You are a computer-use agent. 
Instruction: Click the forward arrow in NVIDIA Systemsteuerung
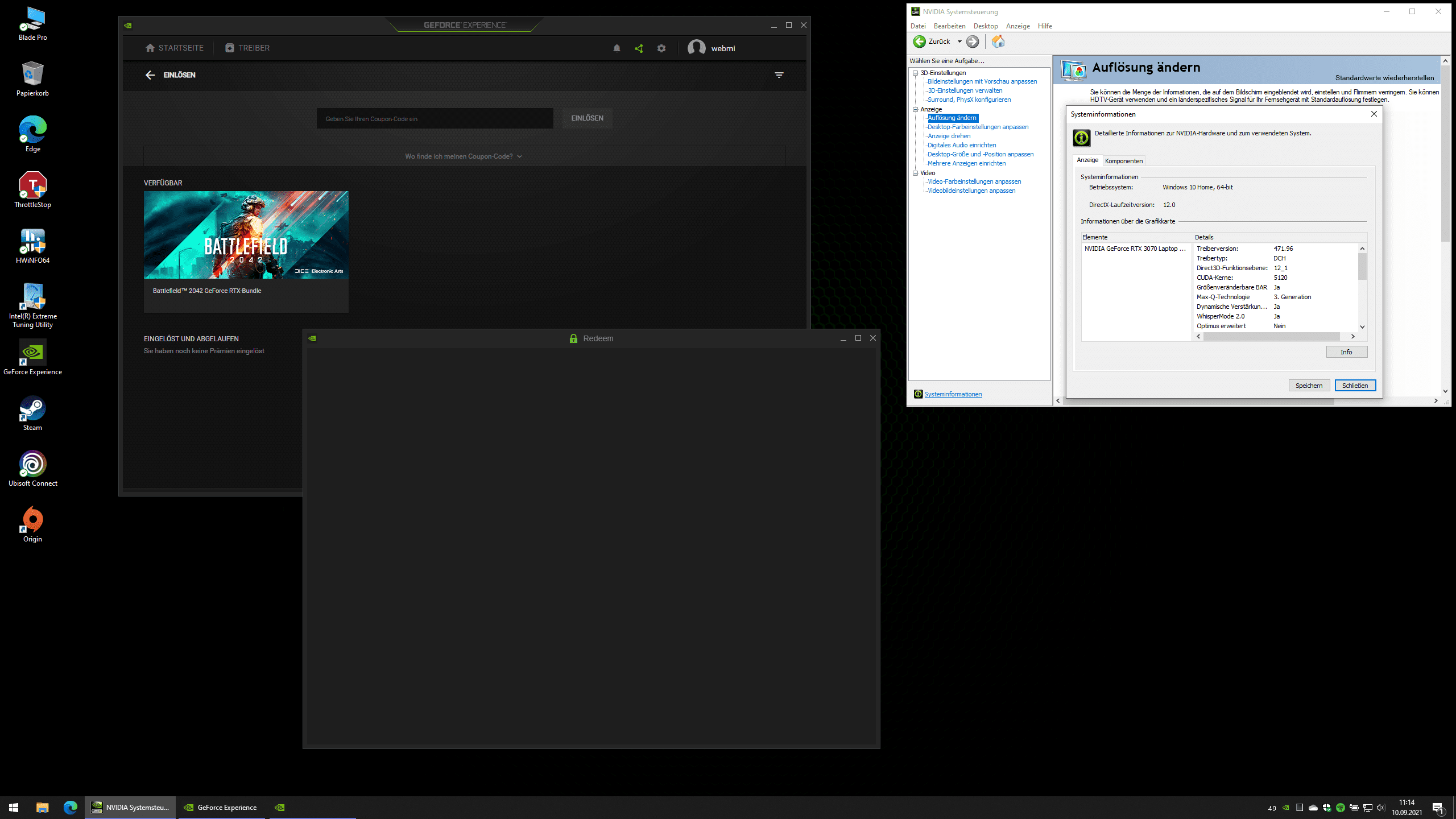[x=973, y=42]
